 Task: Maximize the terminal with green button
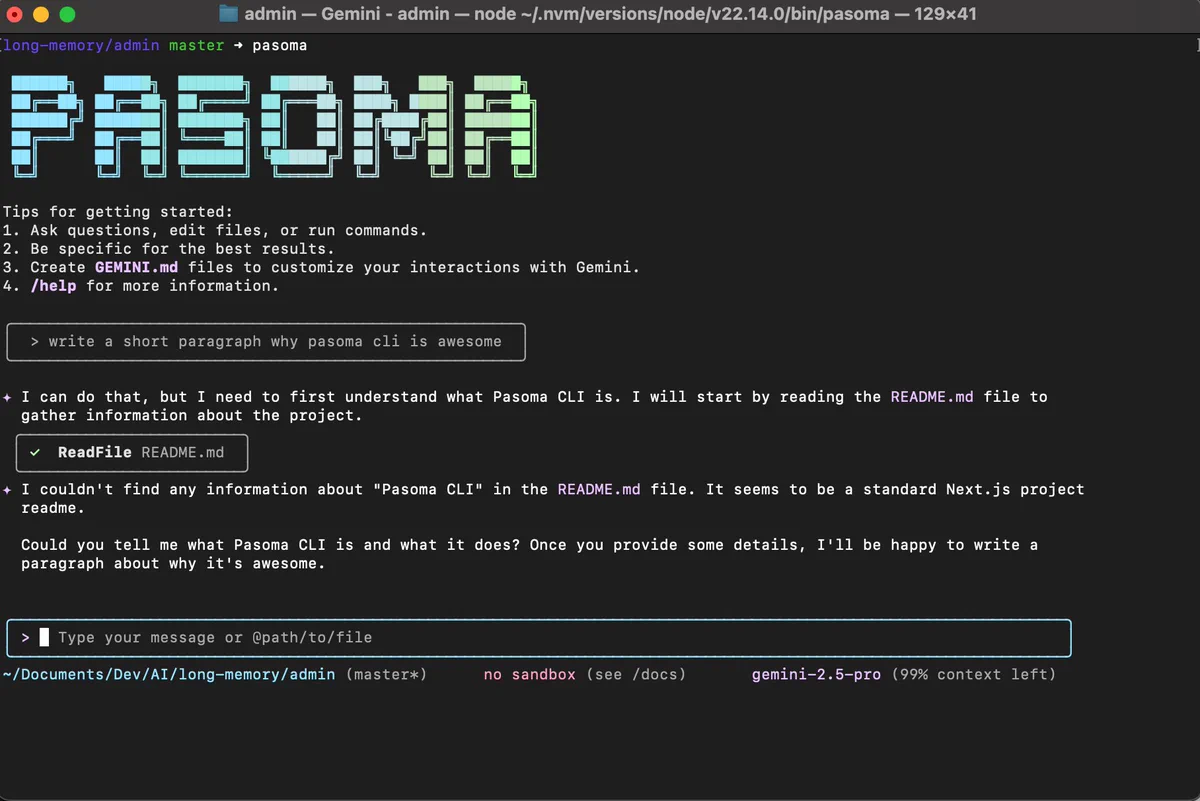(x=67, y=14)
